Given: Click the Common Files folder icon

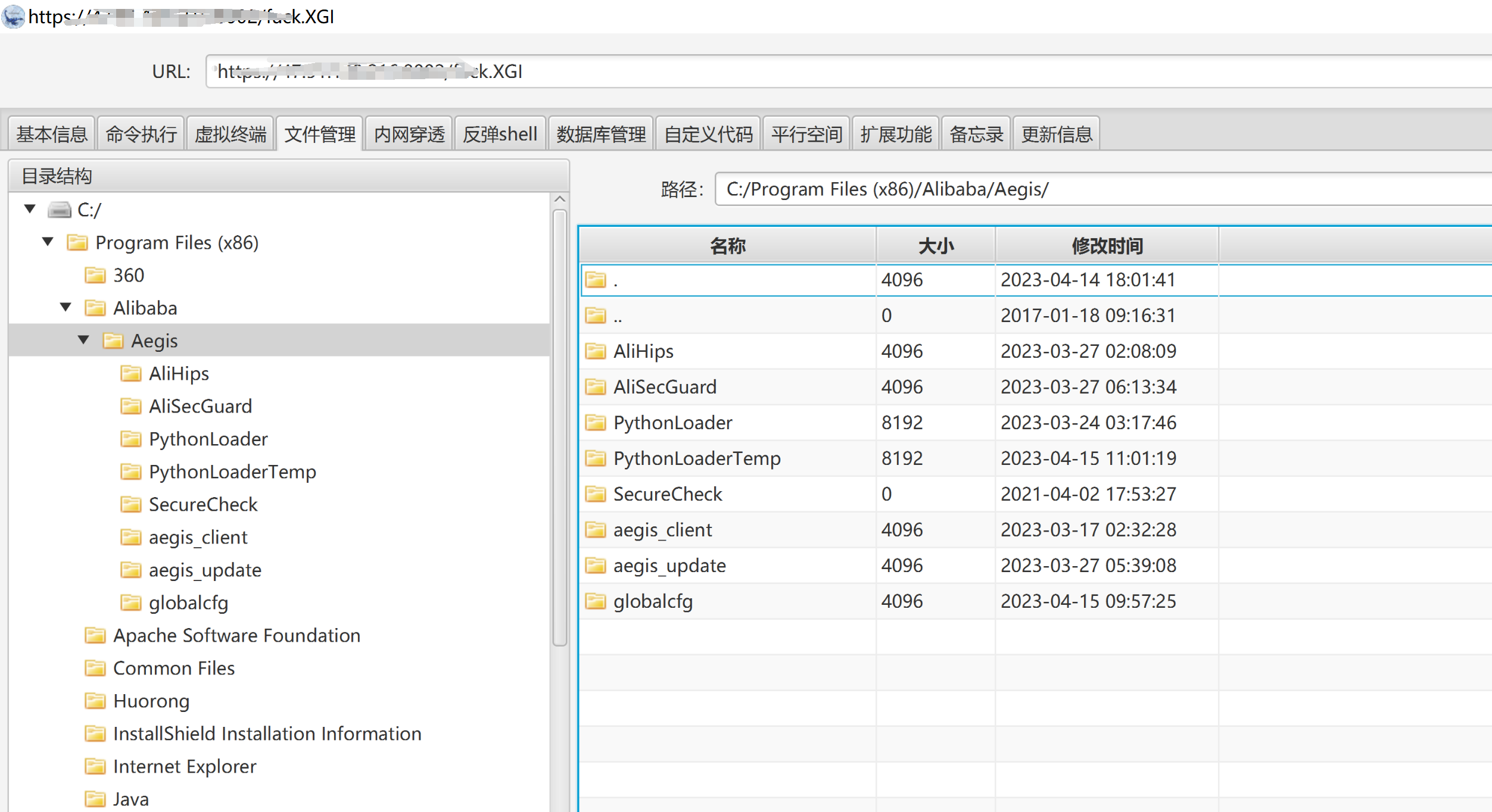Looking at the screenshot, I should (x=95, y=668).
